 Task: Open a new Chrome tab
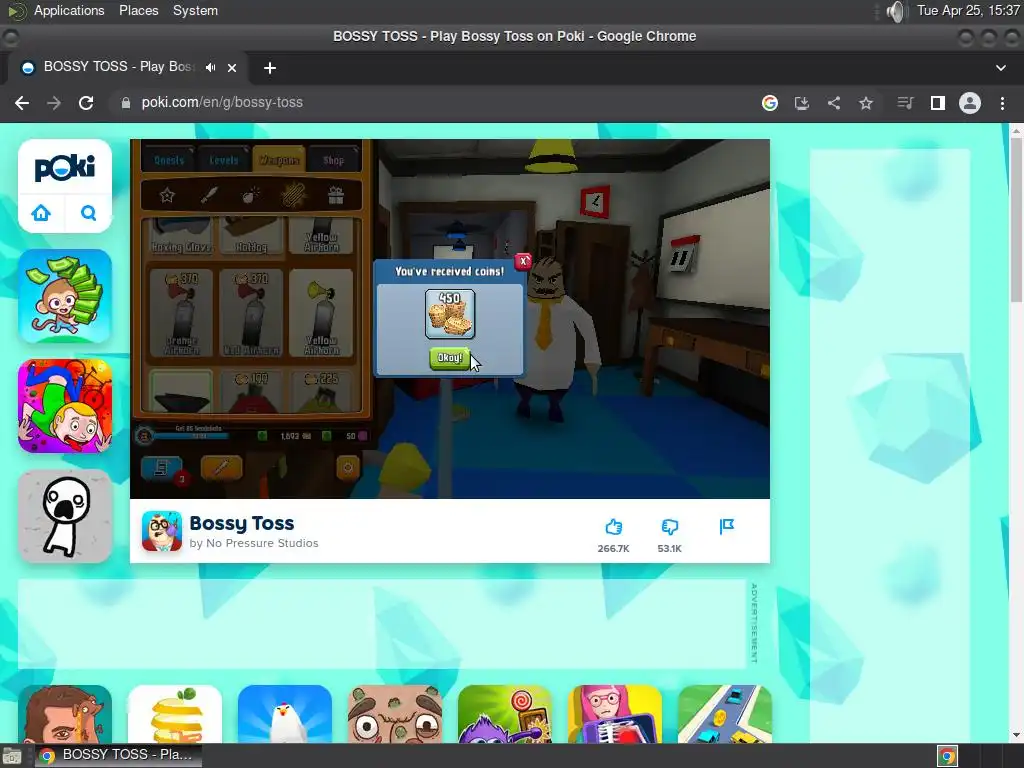pyautogui.click(x=269, y=67)
